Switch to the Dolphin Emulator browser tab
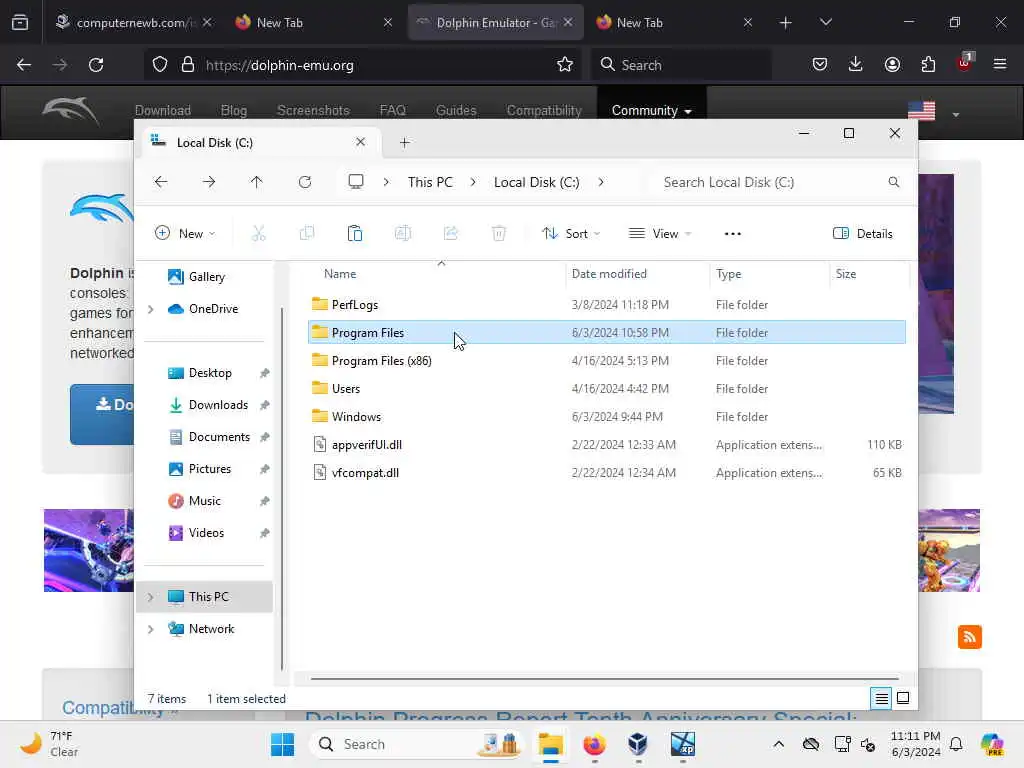 coord(494,22)
